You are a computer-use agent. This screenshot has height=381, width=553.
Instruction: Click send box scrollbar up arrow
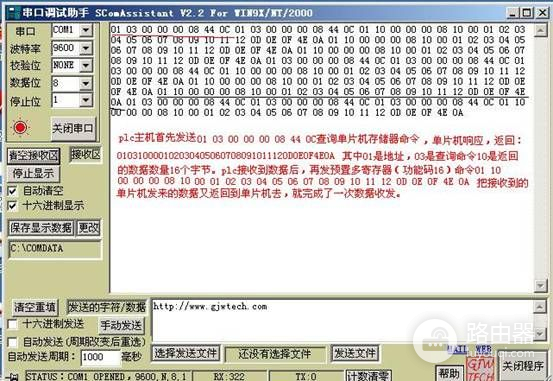[540, 307]
